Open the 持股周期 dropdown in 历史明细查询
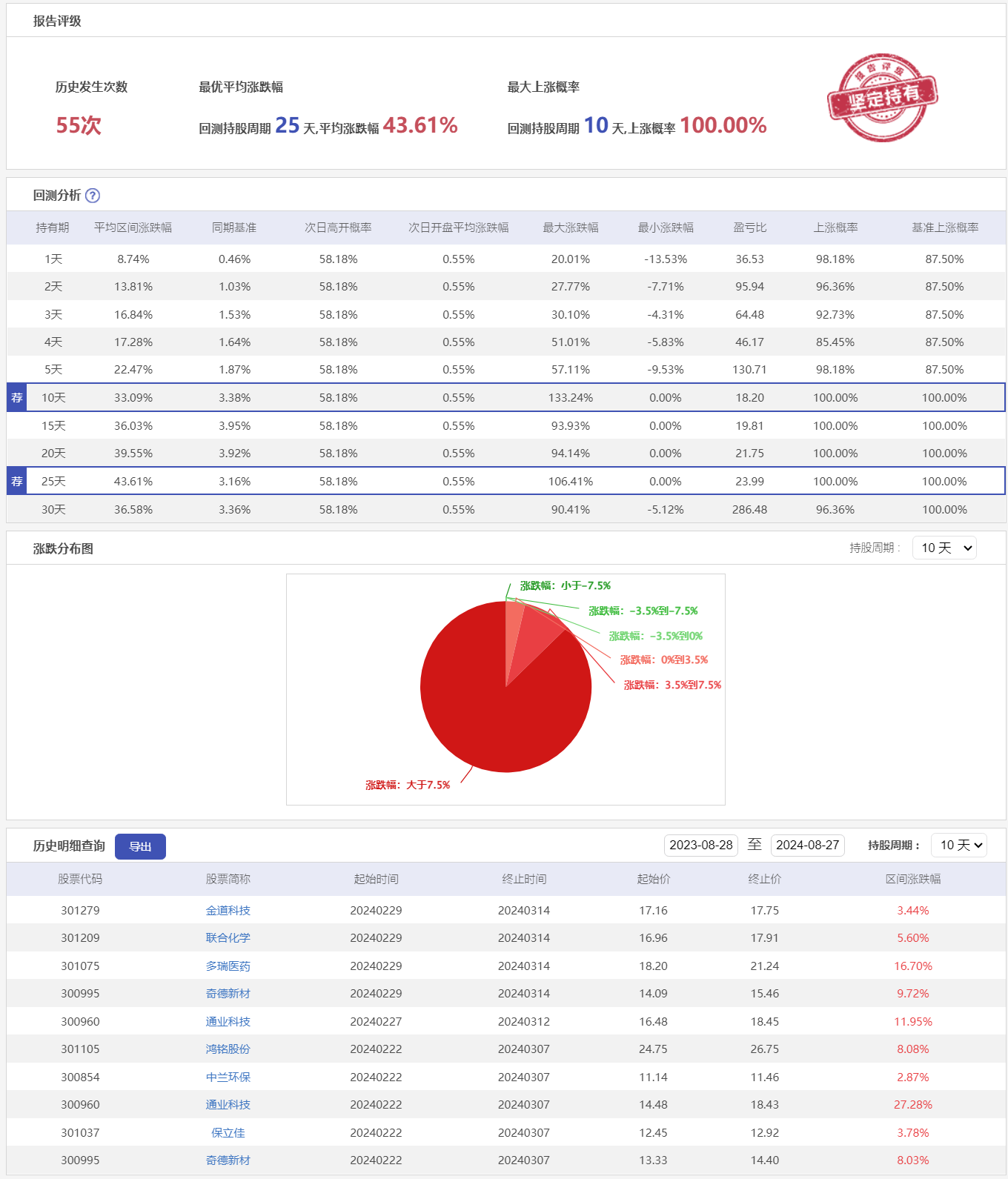Viewport: 1008px width, 1179px height. pos(959,846)
